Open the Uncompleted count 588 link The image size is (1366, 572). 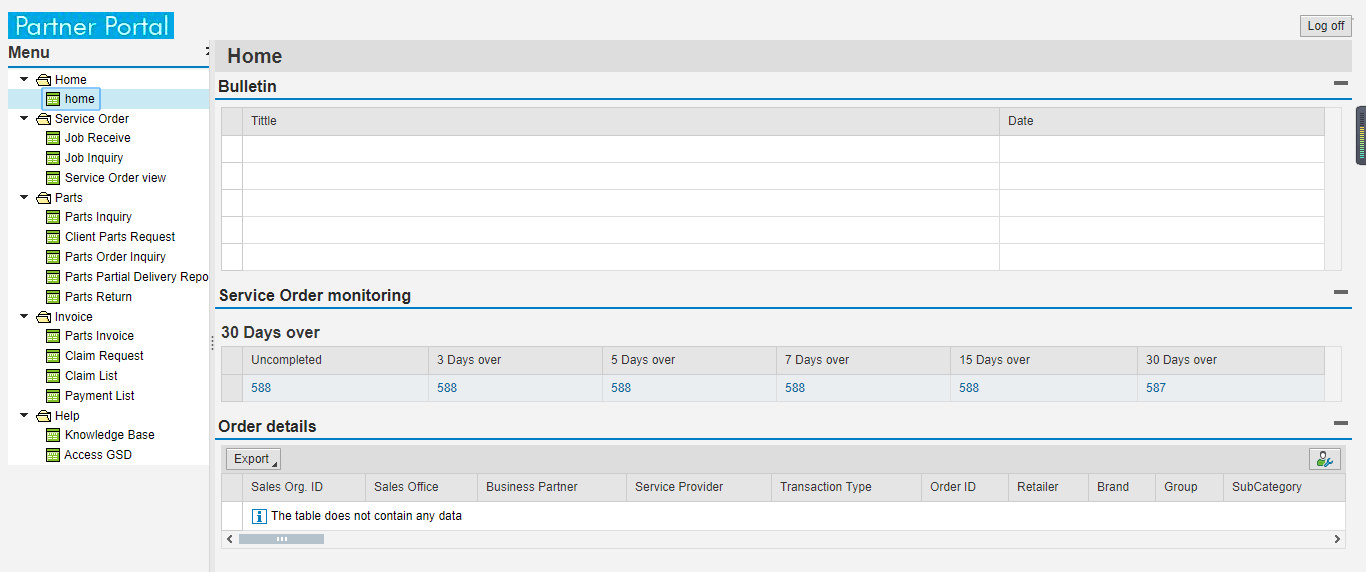tap(261, 388)
